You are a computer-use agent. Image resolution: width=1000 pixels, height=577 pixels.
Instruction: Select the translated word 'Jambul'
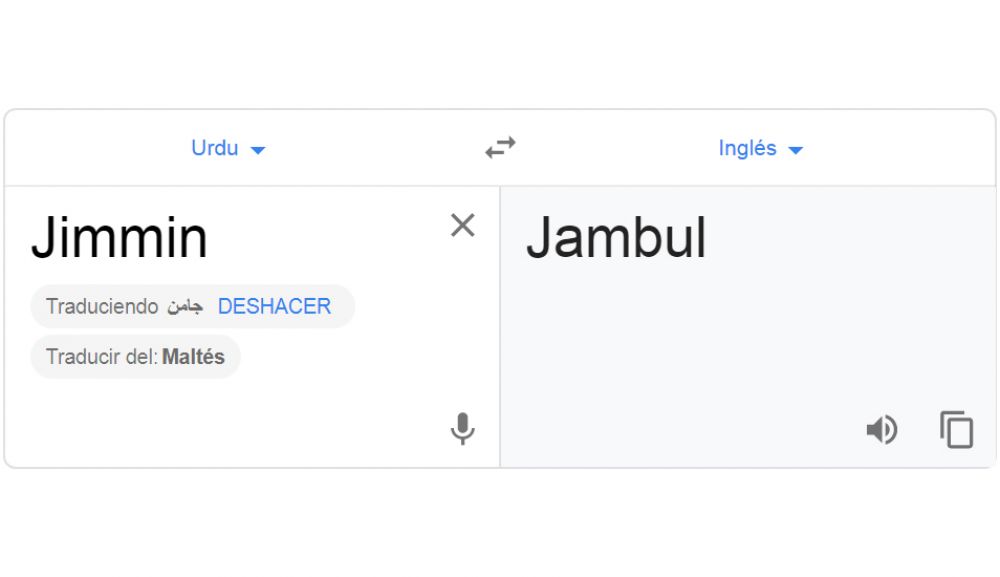coord(616,239)
